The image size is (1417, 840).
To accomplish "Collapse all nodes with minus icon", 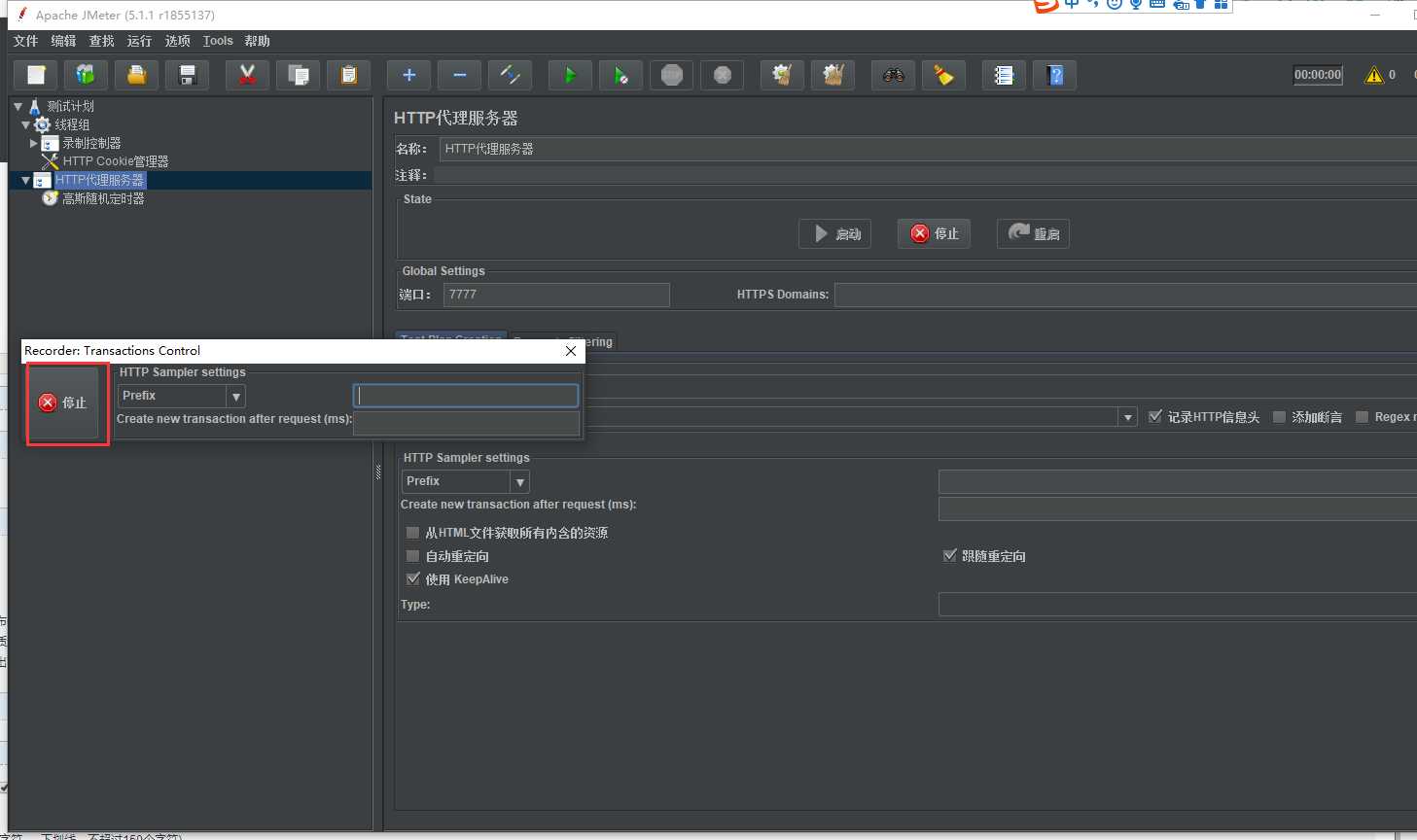I will [459, 75].
